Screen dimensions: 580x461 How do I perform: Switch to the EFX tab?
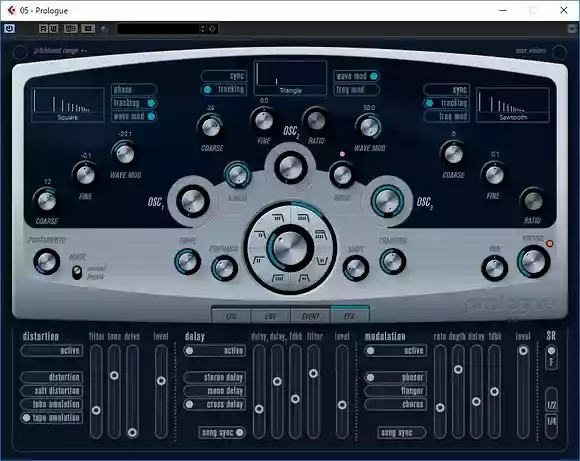(349, 316)
